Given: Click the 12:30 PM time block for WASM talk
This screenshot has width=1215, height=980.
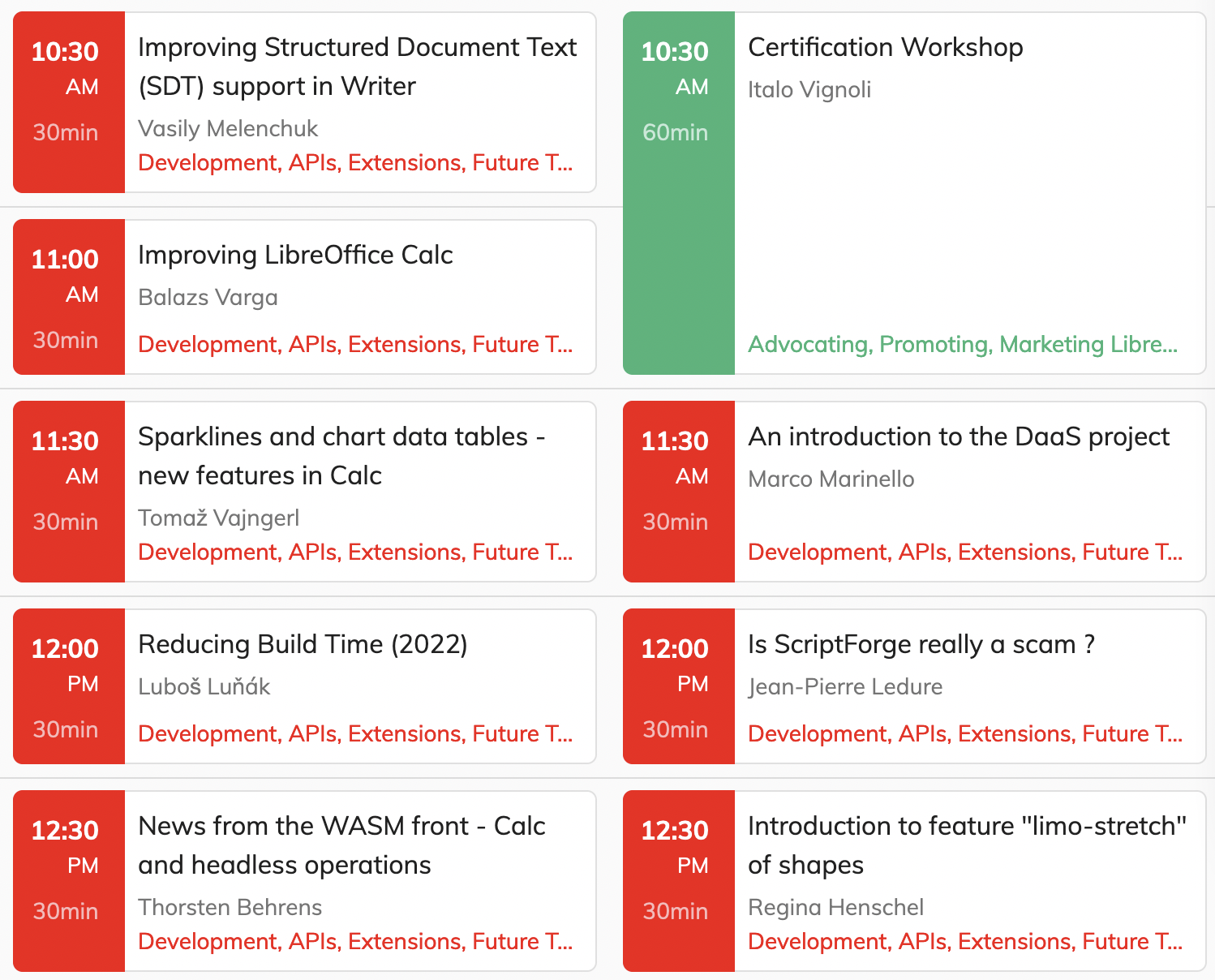Looking at the screenshot, I should click(68, 881).
